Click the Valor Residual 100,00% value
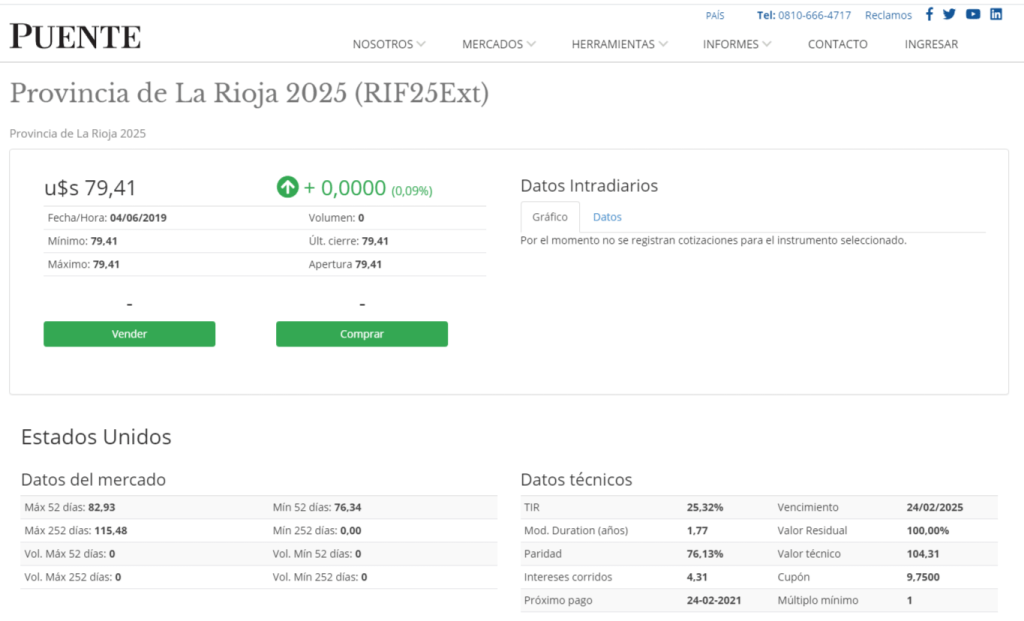This screenshot has width=1024, height=621. click(x=927, y=530)
